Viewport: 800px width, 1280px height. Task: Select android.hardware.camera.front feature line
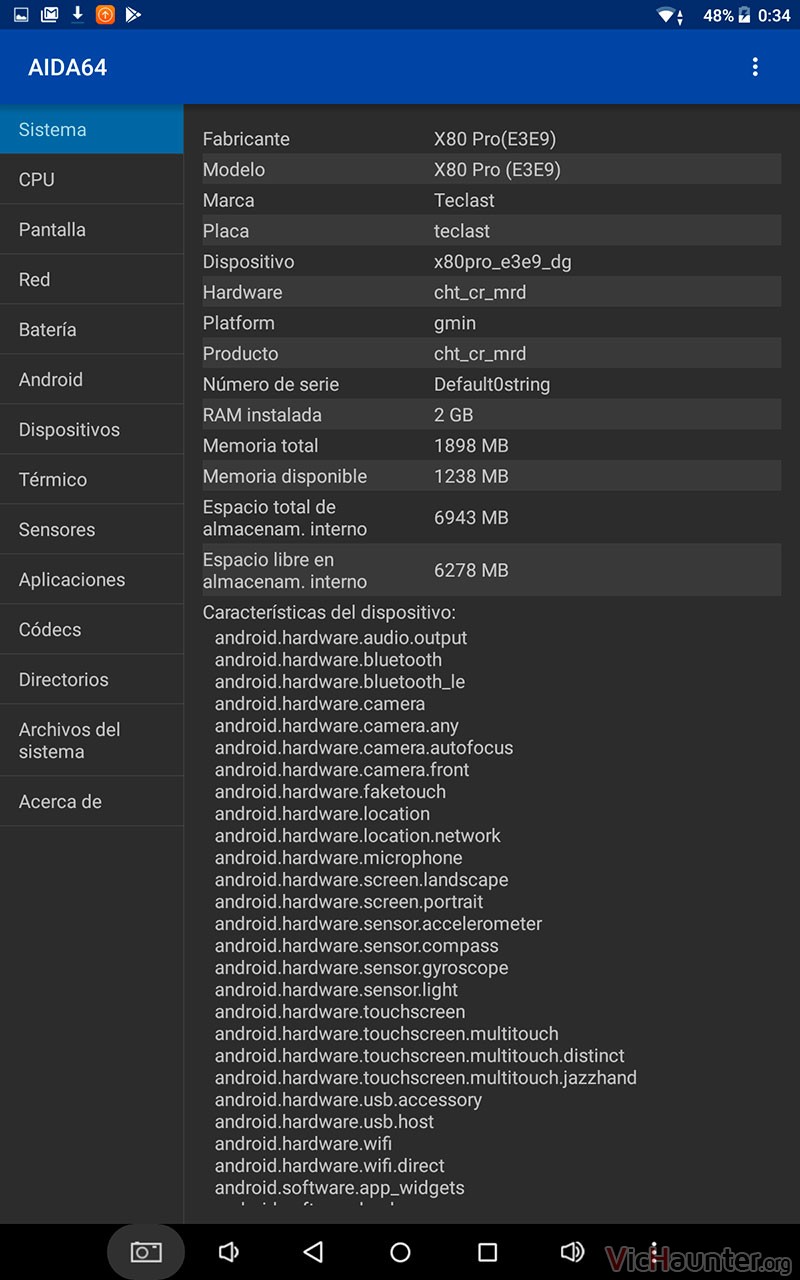(342, 770)
